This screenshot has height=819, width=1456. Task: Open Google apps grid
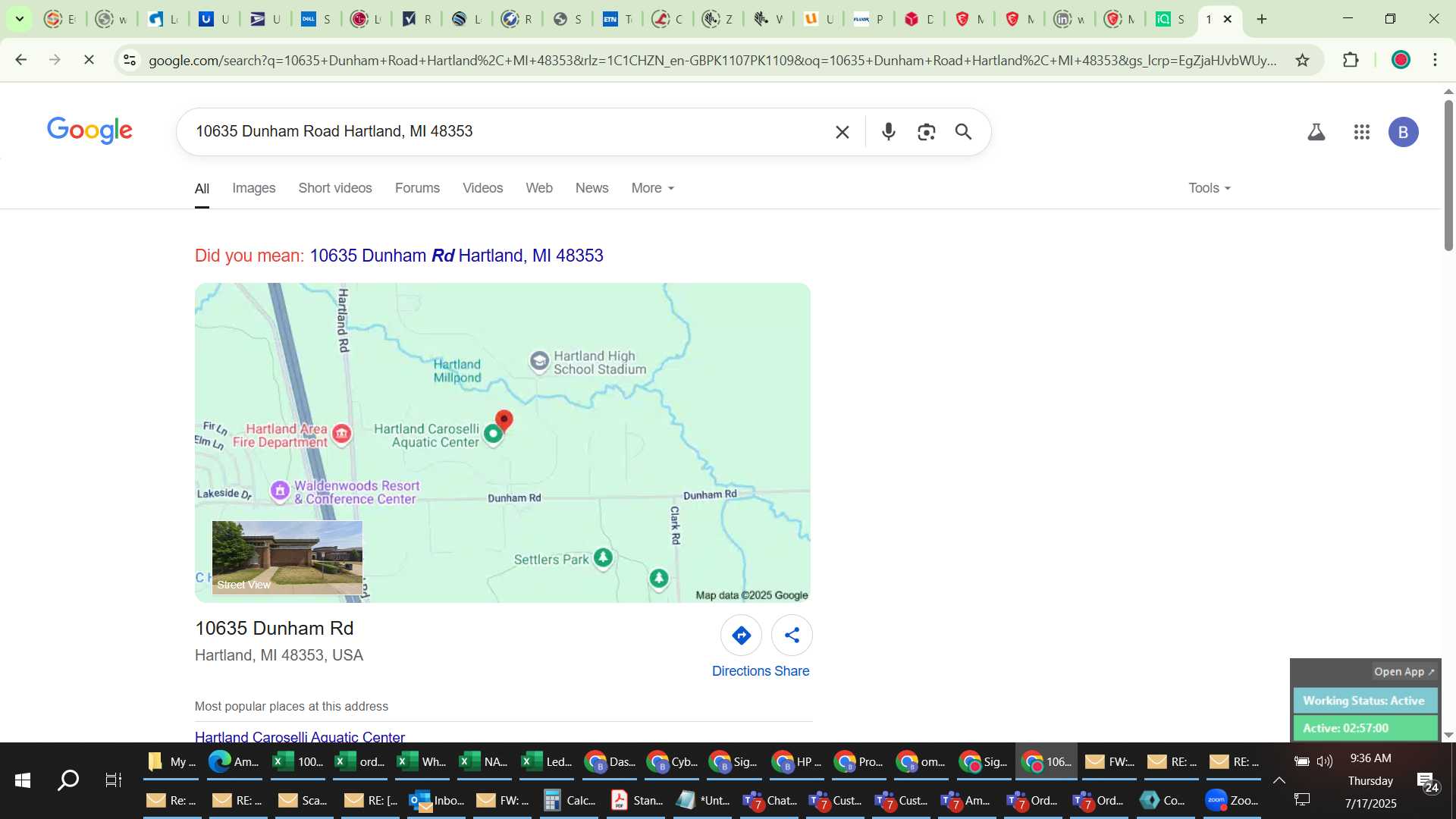click(1362, 132)
